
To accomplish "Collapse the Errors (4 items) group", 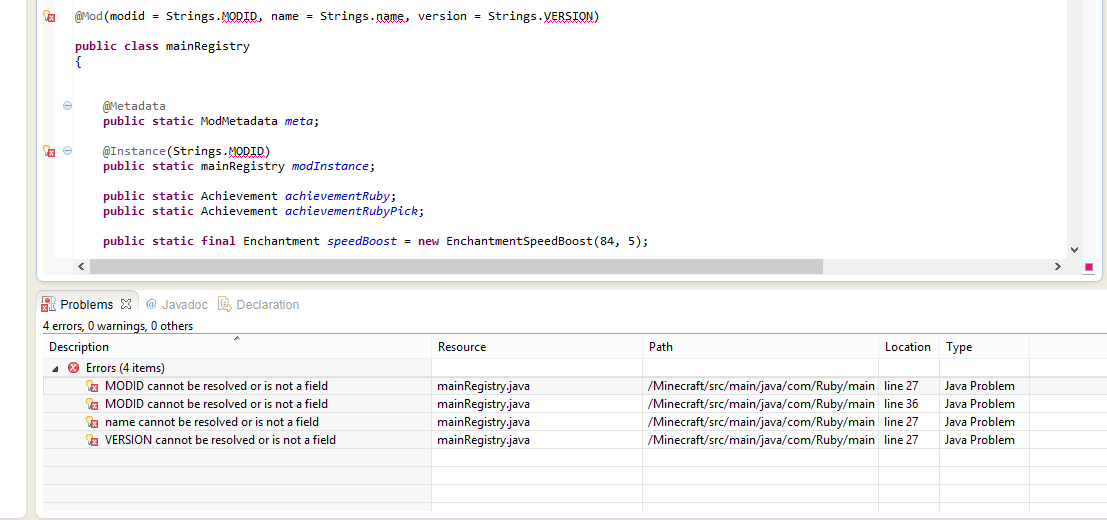I will click(x=55, y=368).
